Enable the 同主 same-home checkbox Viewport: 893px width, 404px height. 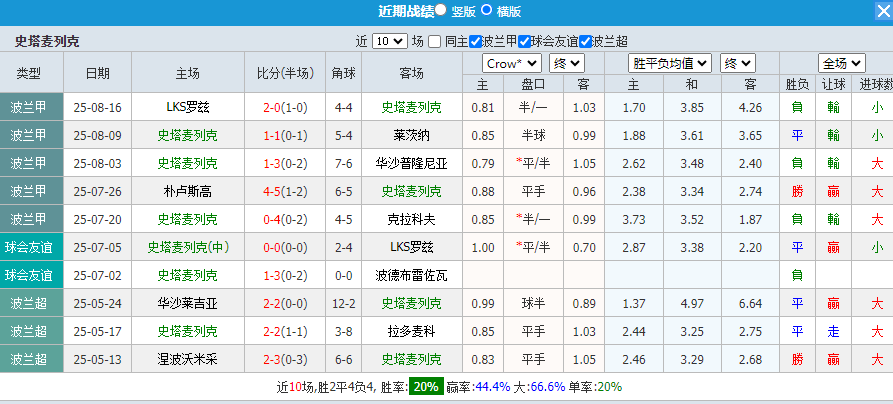pos(434,41)
